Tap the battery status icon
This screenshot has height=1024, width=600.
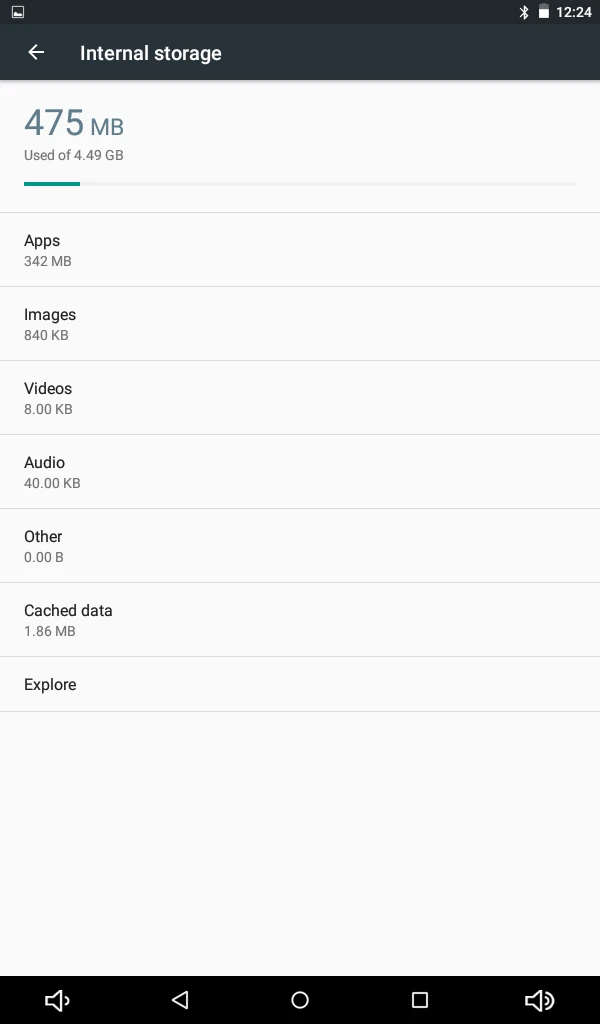[x=543, y=12]
